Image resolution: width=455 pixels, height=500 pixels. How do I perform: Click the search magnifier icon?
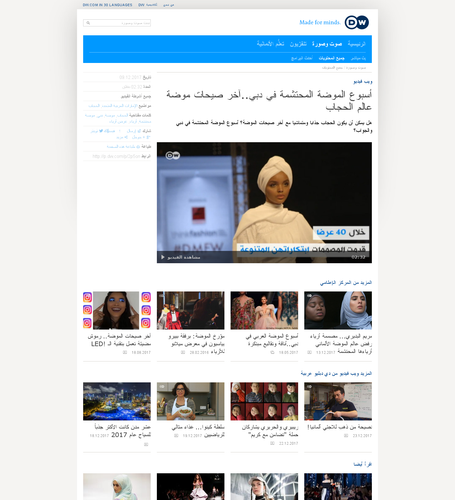point(88,23)
